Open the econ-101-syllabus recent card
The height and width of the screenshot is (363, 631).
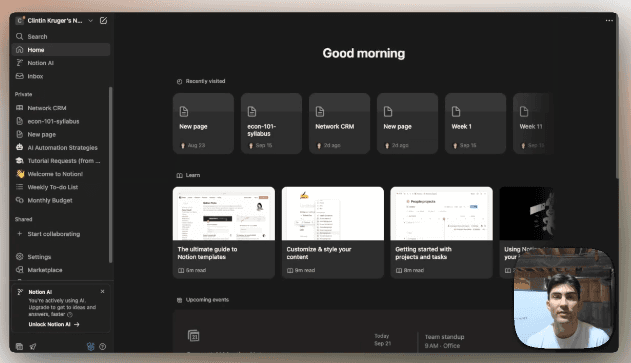(x=271, y=124)
